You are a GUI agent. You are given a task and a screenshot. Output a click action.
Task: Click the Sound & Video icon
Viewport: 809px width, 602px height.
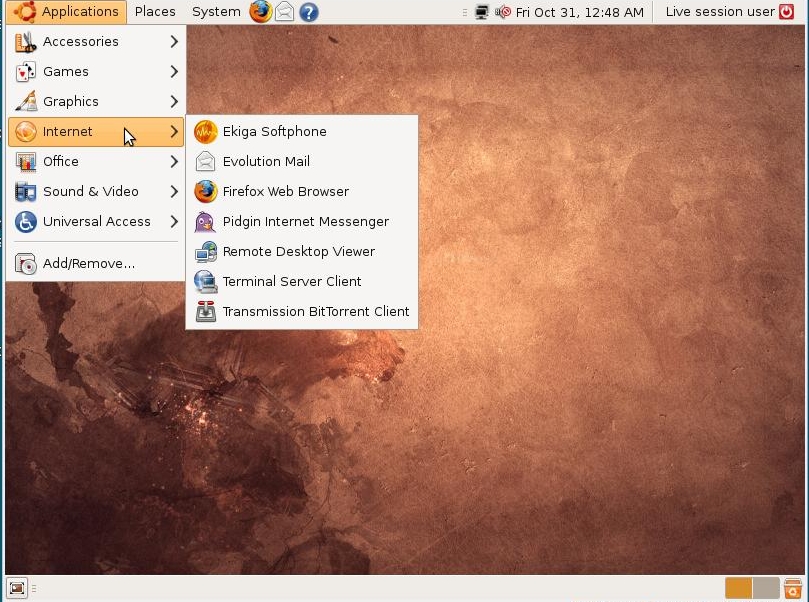25,191
